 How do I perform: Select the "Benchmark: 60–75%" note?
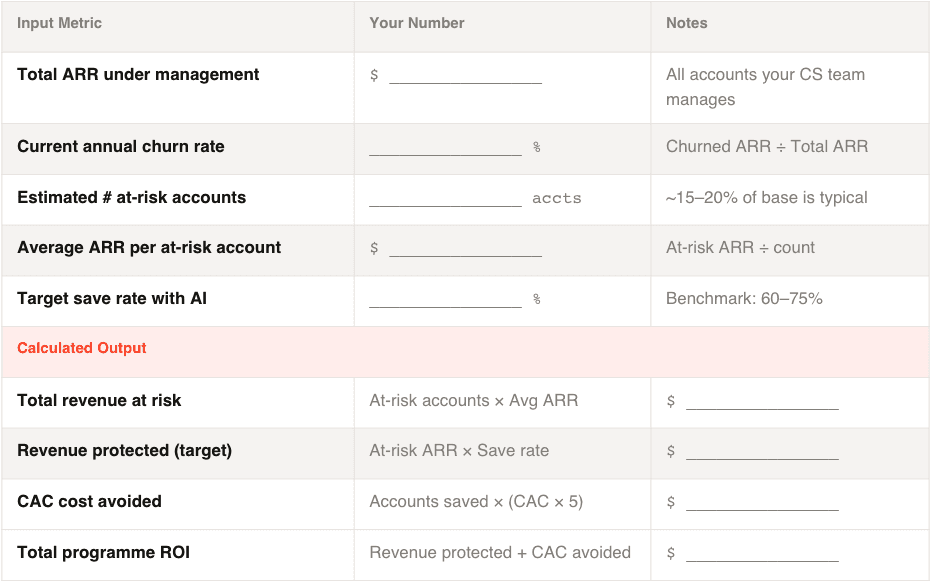[744, 299]
